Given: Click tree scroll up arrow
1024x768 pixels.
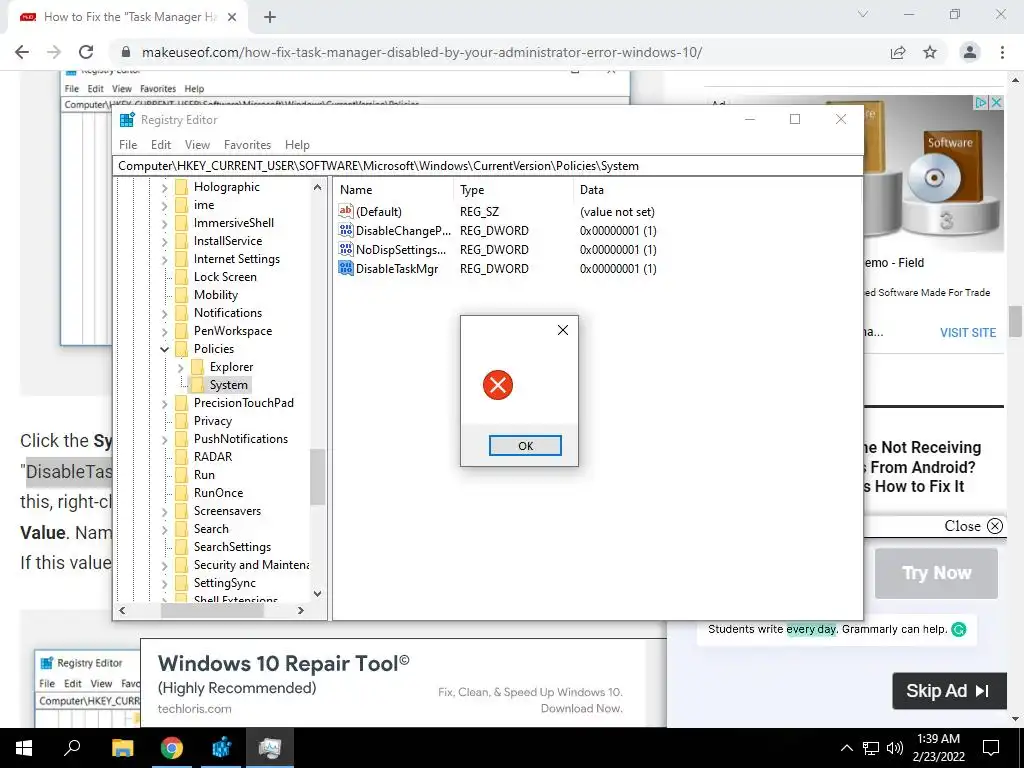Looking at the screenshot, I should (317, 187).
